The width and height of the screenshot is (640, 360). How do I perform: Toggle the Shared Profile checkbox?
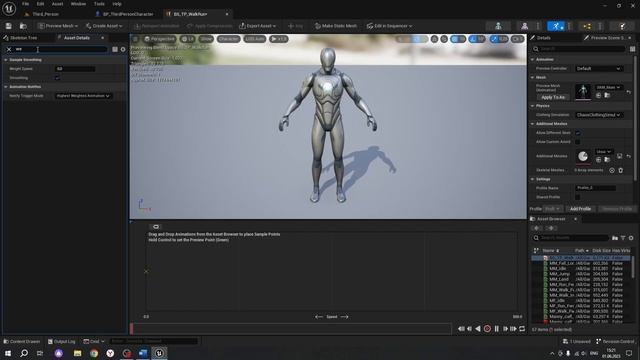(578, 197)
